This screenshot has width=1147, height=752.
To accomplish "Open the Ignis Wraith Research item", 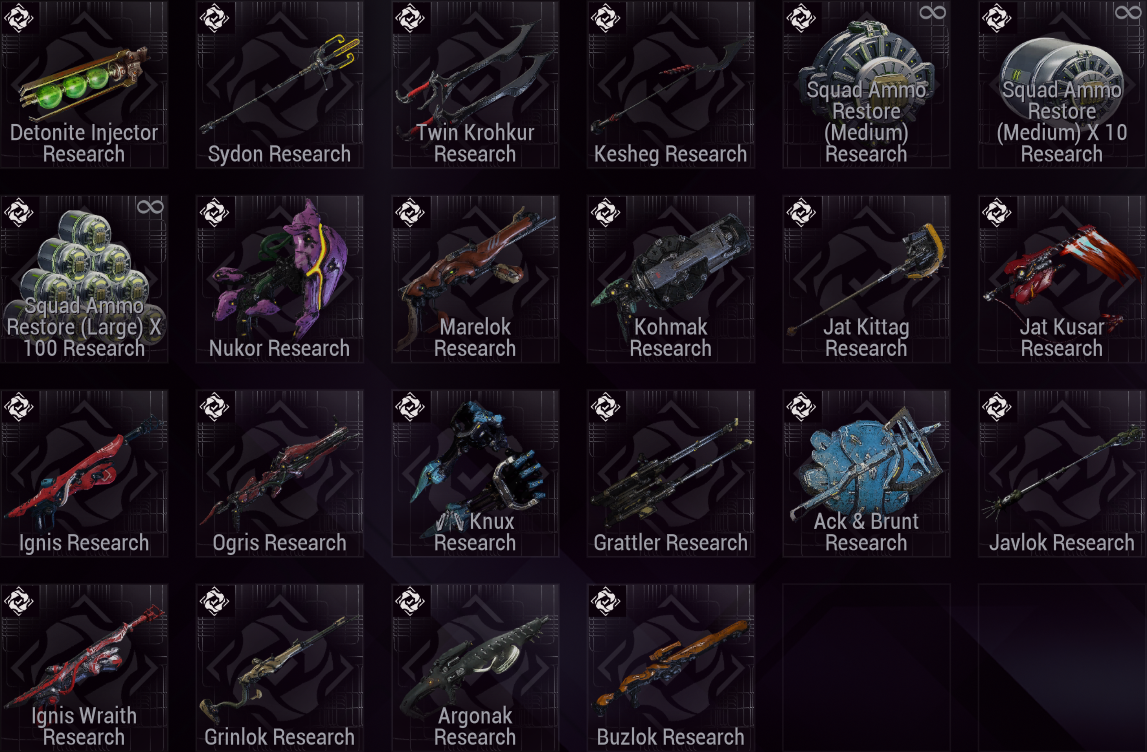I will pos(84,667).
